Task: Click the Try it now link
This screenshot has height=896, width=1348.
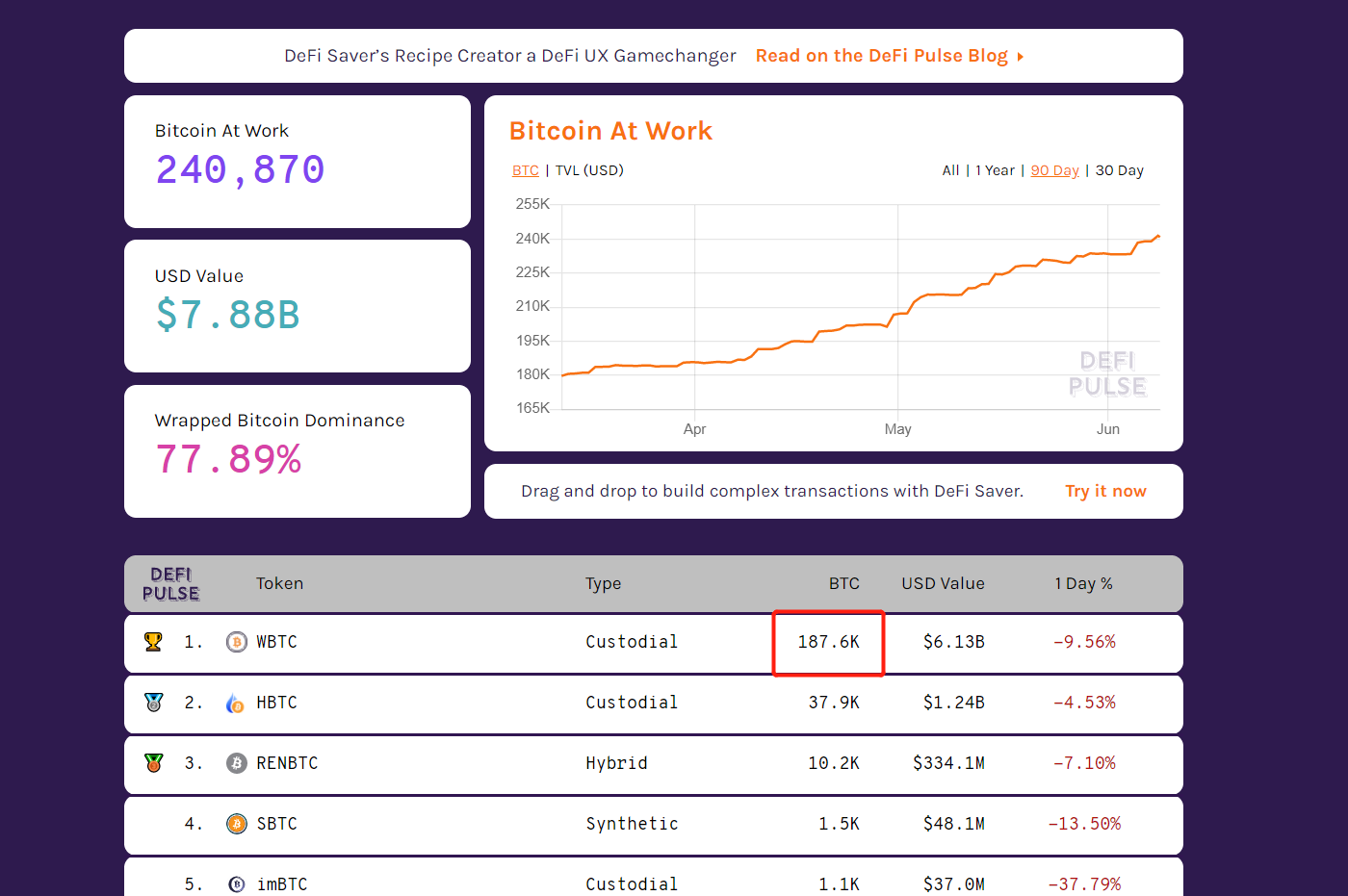Action: click(x=1105, y=491)
